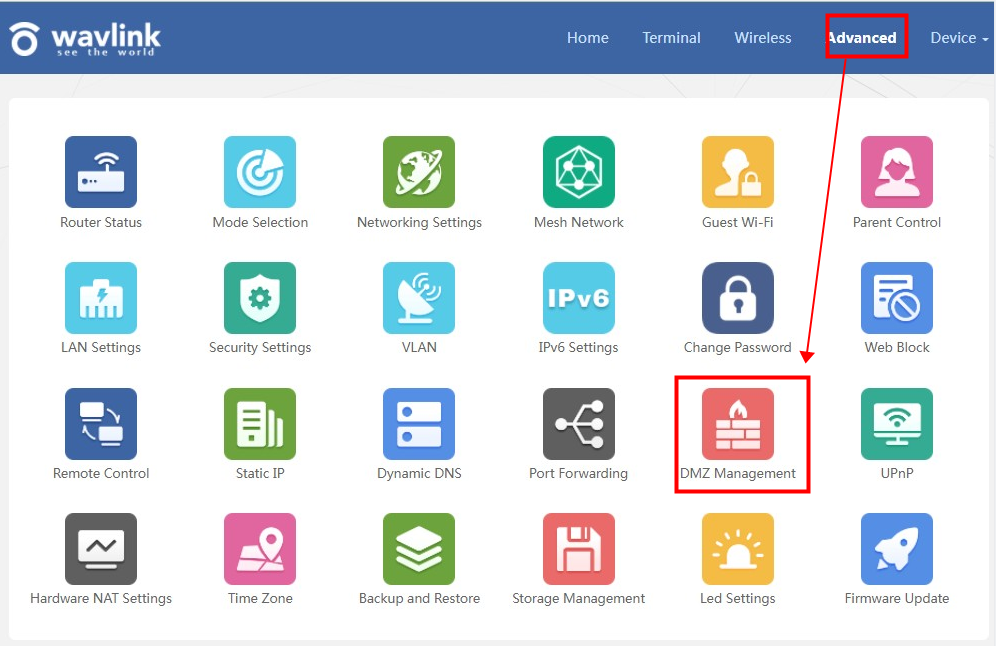This screenshot has height=646, width=996.
Task: Open Security Settings shield icon
Action: pyautogui.click(x=260, y=297)
